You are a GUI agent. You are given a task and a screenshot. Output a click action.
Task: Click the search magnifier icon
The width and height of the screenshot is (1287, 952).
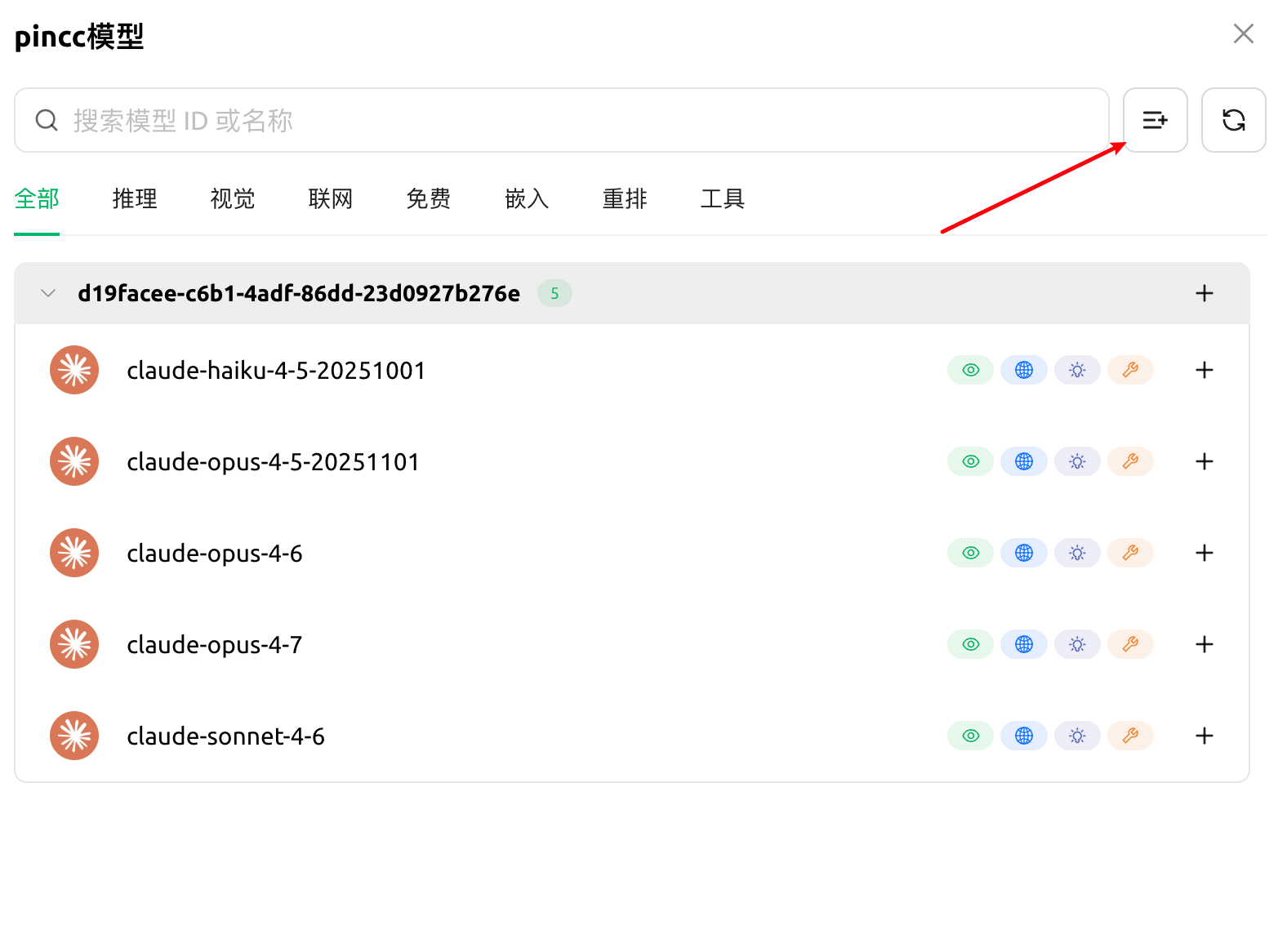pyautogui.click(x=47, y=120)
